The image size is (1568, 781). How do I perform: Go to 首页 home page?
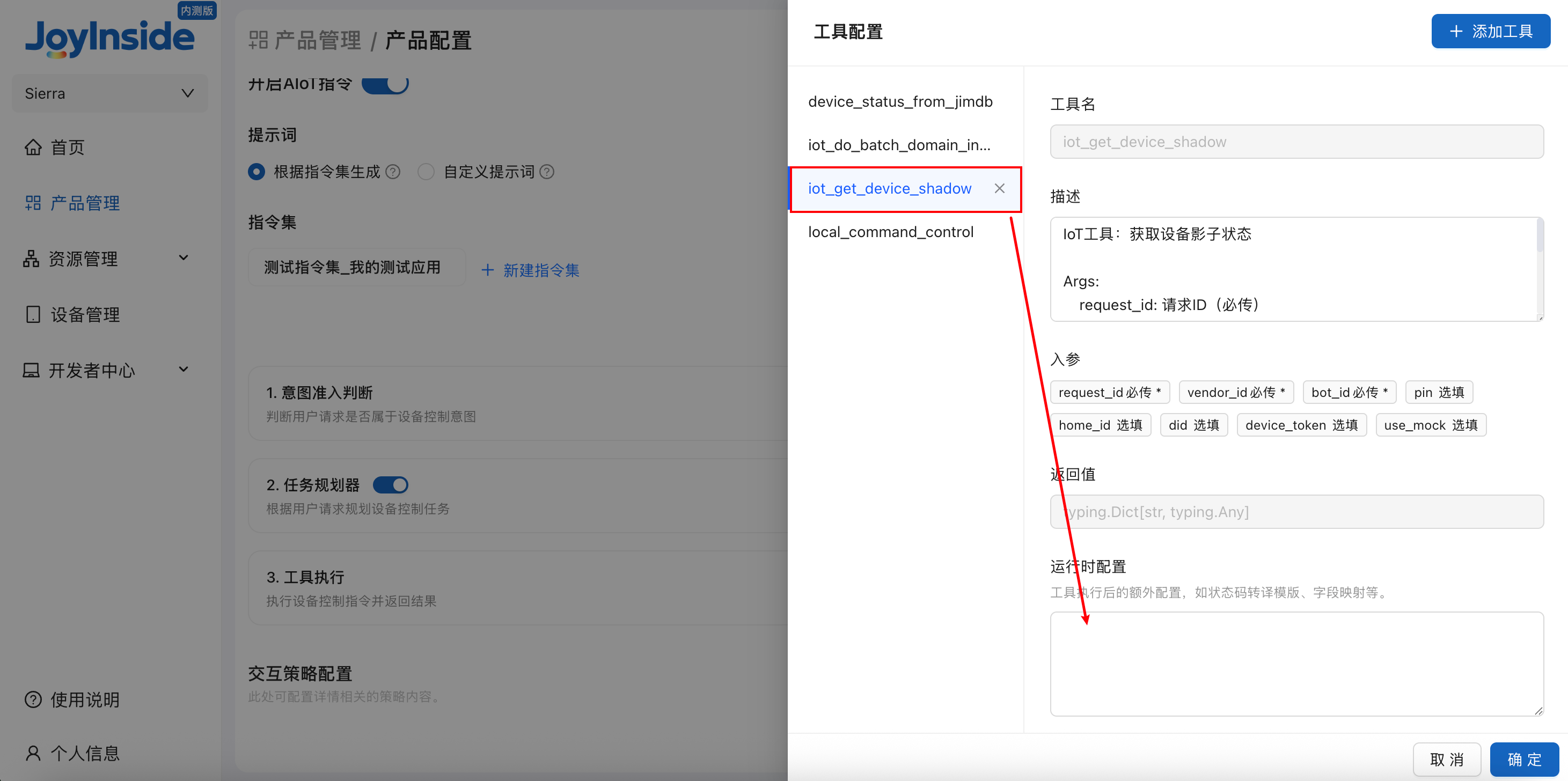[67, 147]
